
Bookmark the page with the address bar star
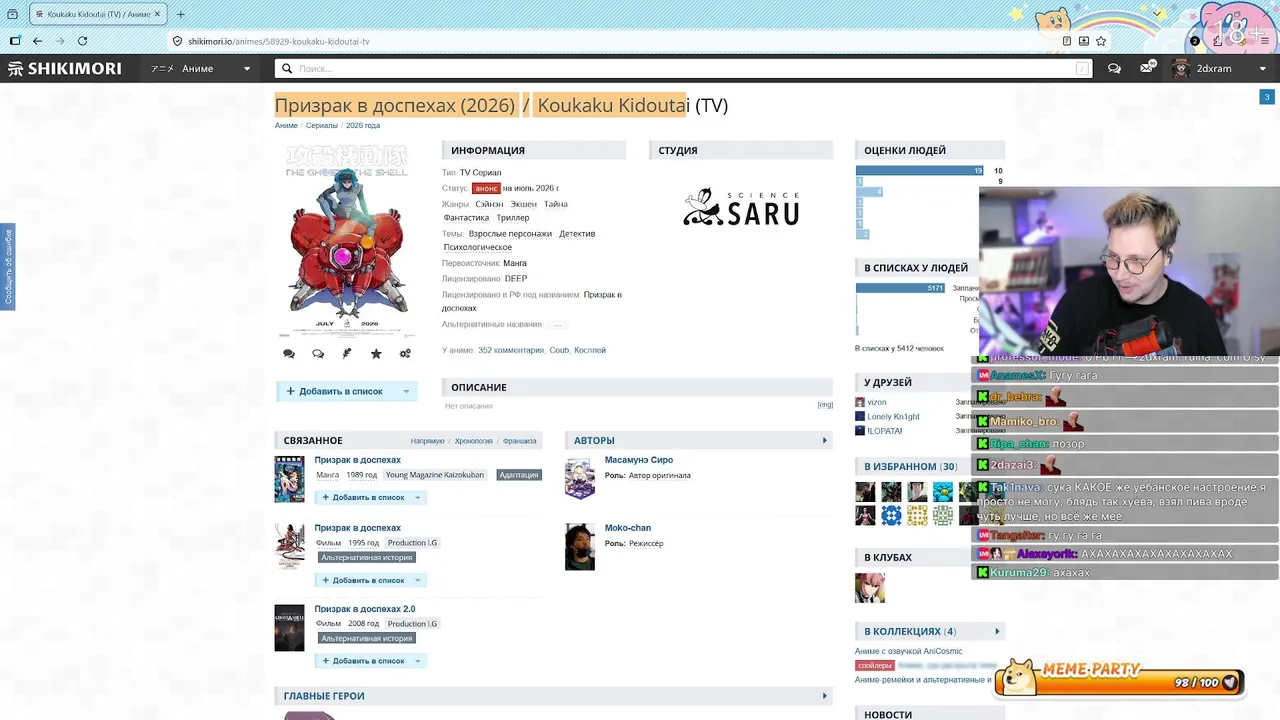[1101, 41]
